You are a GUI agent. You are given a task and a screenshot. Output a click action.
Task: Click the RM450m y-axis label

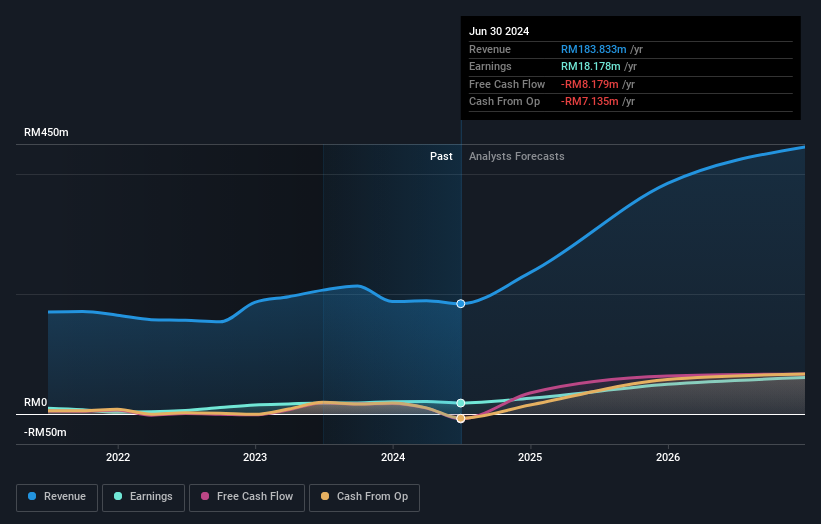coord(46,132)
